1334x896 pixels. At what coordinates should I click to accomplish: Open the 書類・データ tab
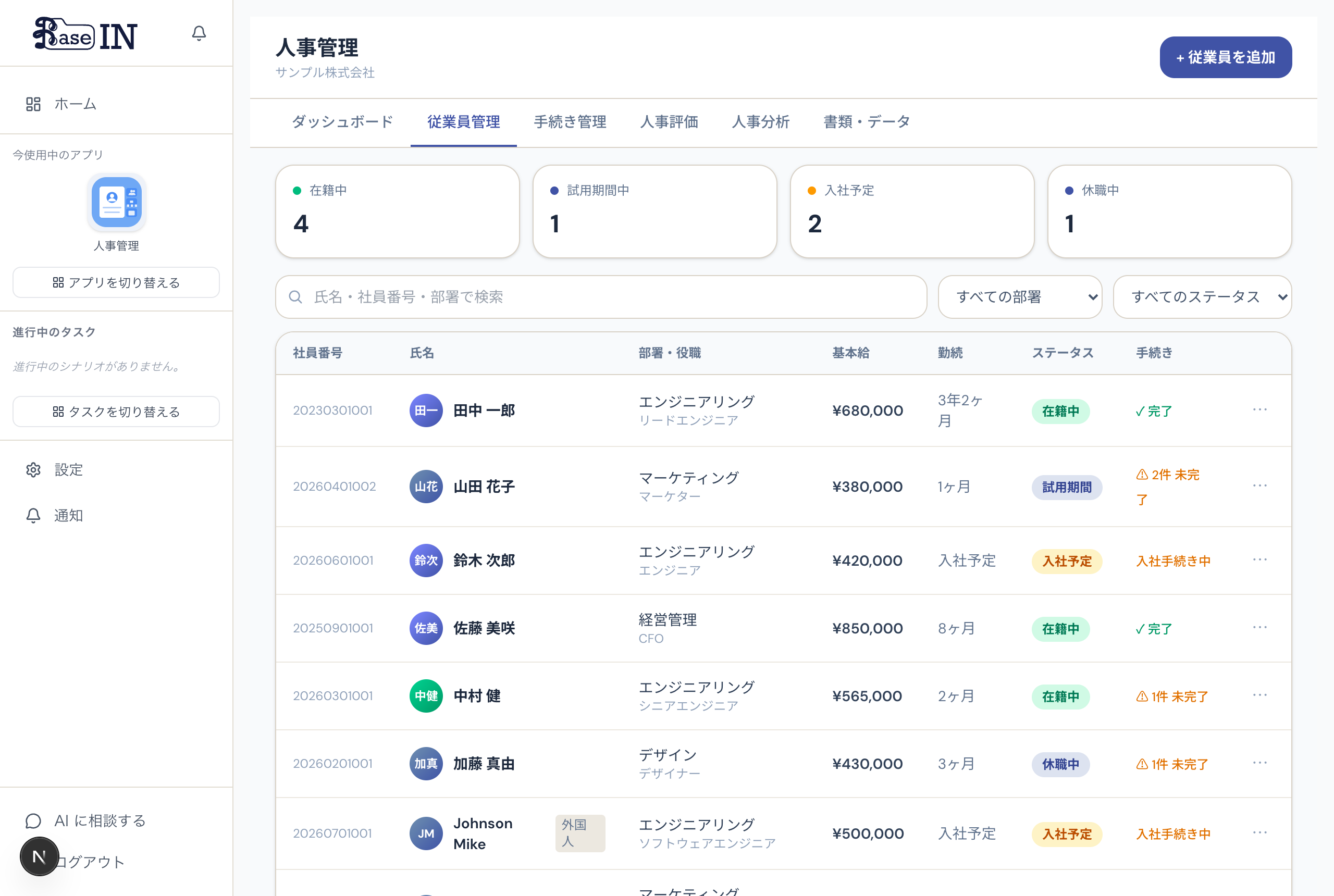coord(867,122)
